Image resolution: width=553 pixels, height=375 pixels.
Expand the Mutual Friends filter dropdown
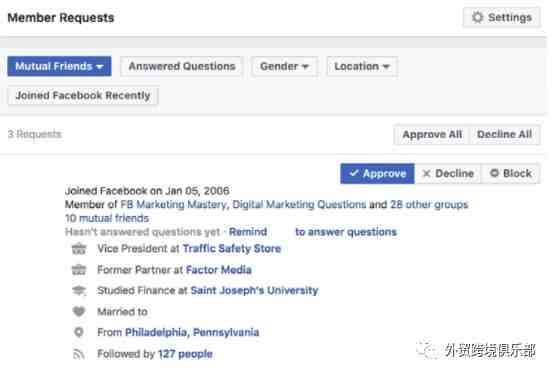[x=59, y=66]
